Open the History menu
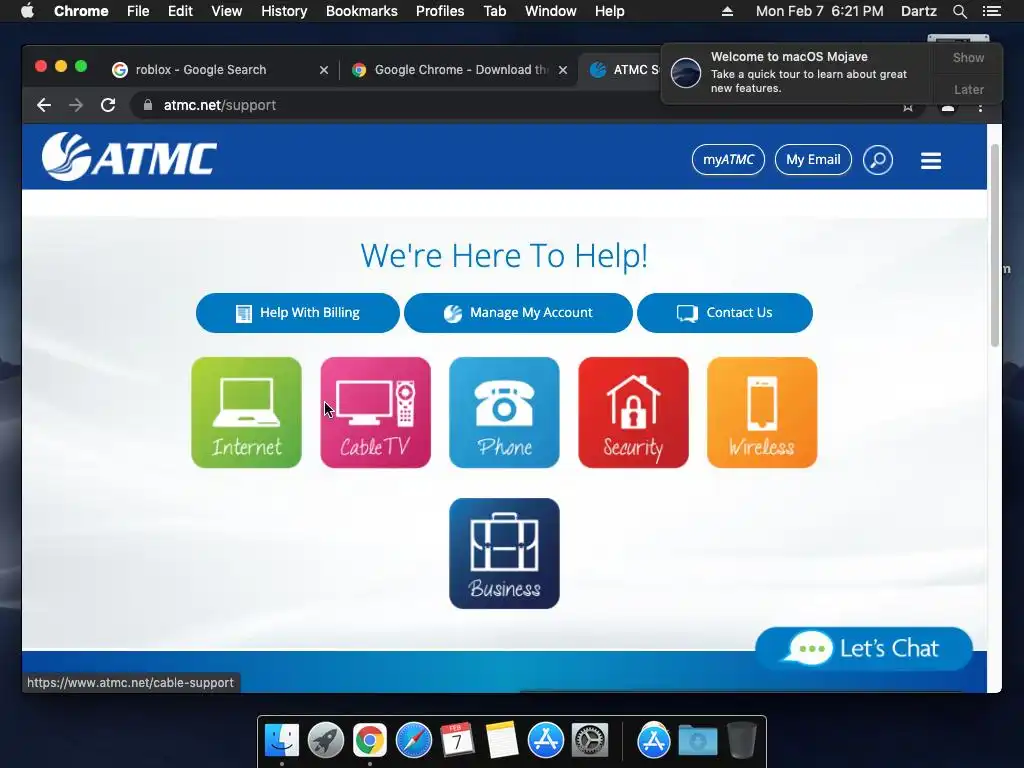 [284, 11]
